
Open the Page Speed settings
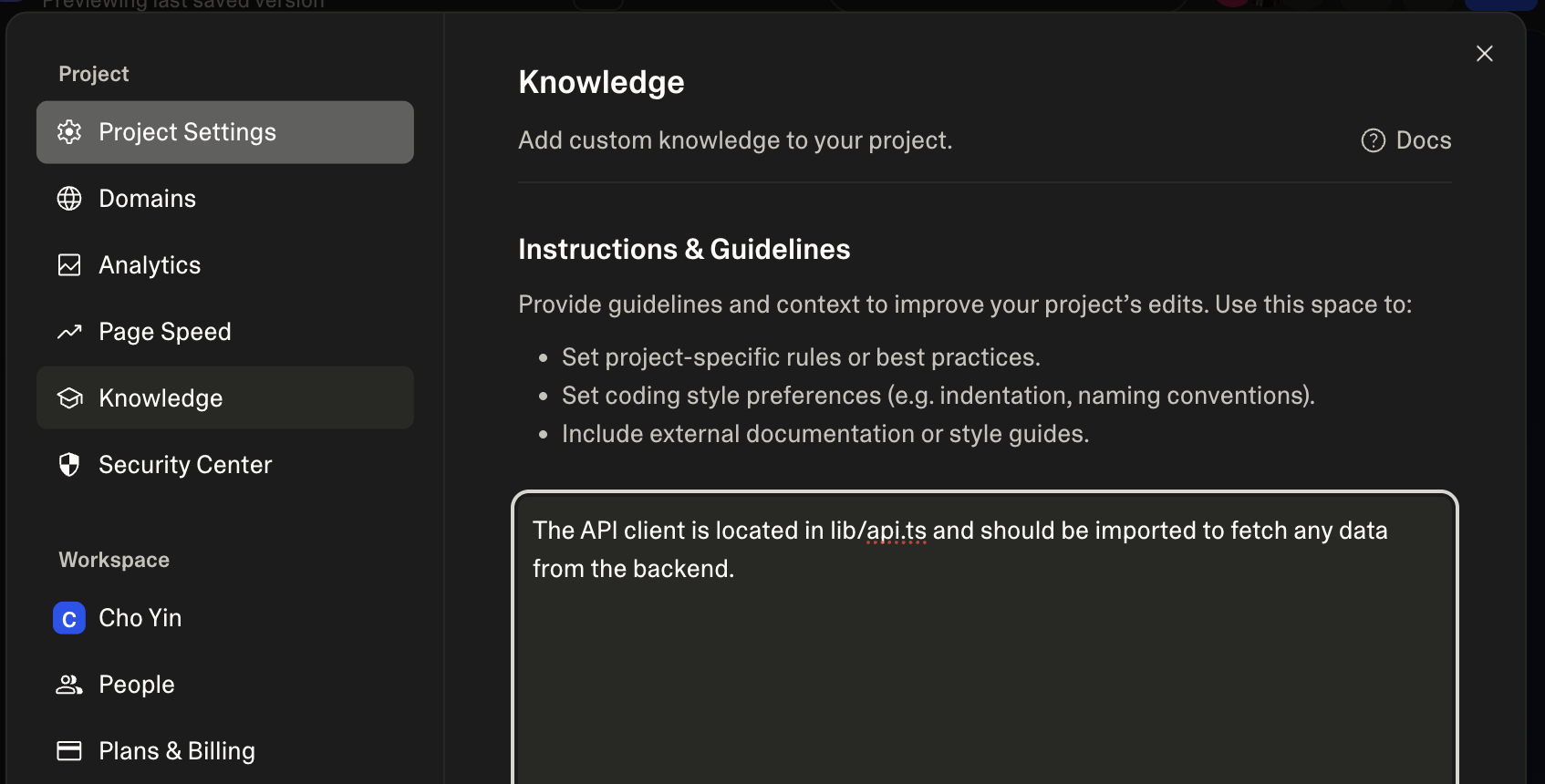click(x=164, y=331)
